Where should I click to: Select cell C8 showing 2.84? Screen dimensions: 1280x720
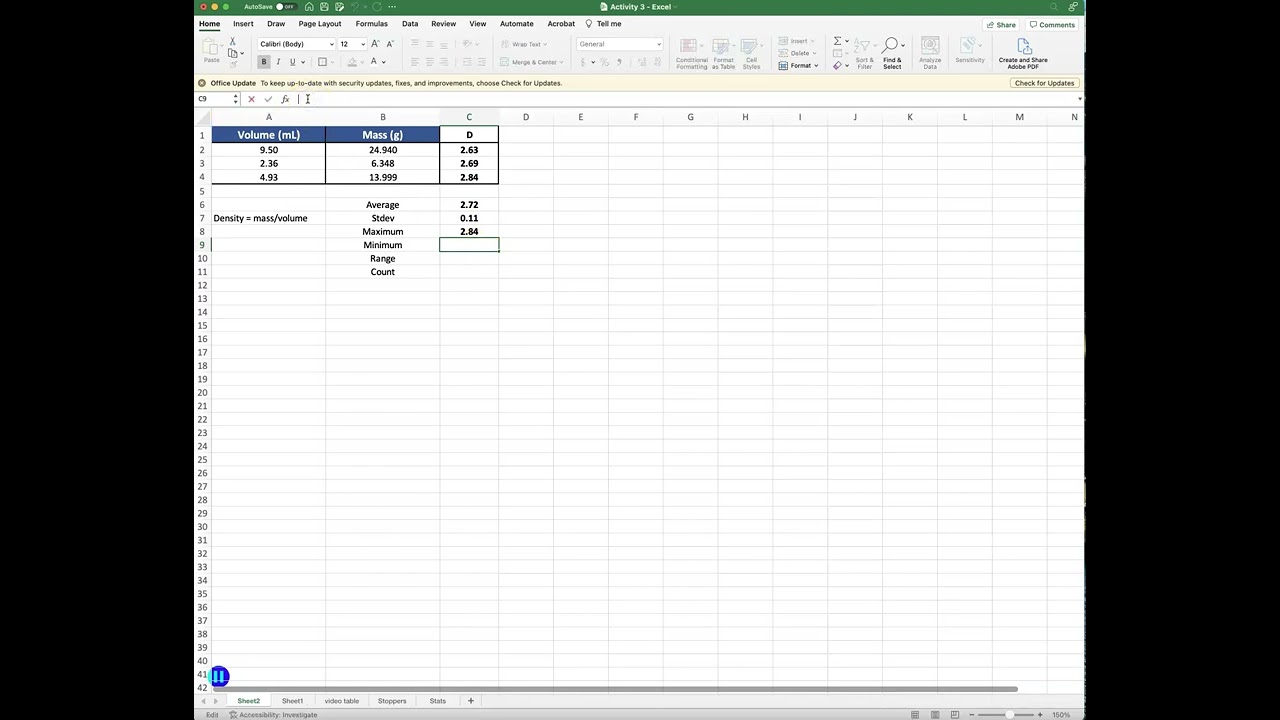point(469,232)
